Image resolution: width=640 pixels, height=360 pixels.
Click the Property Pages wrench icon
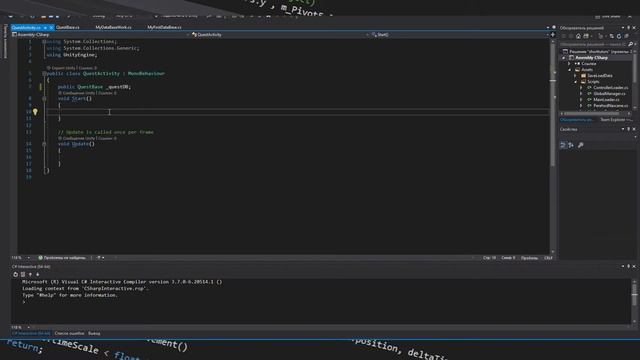pyautogui.click(x=580, y=145)
